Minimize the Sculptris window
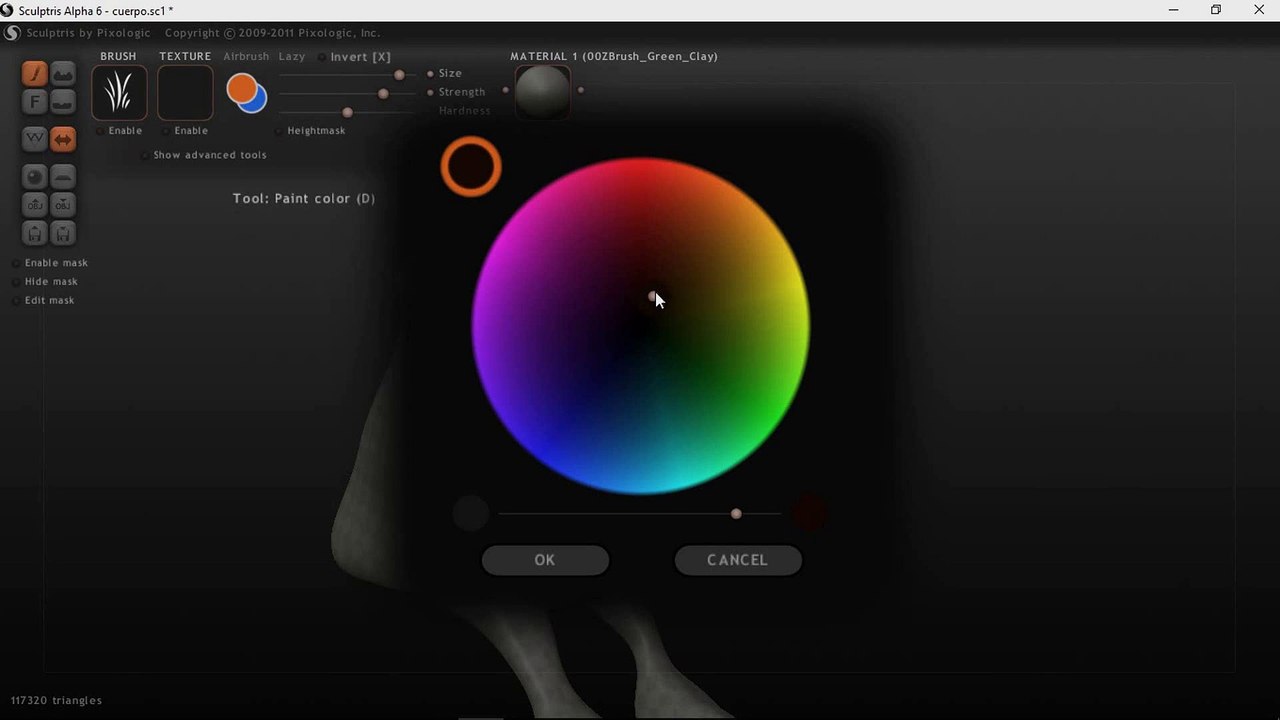Screen dimensions: 1280x720 1173,10
